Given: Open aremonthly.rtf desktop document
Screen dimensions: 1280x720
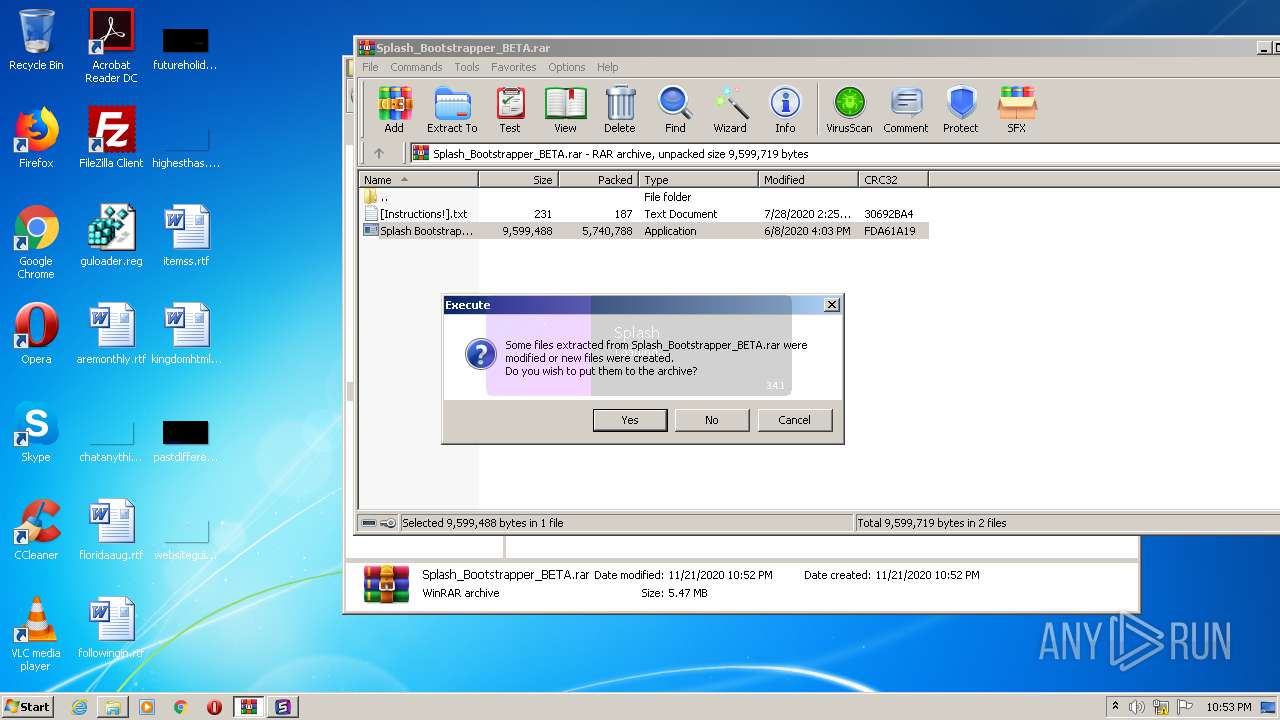Looking at the screenshot, I should tap(111, 334).
